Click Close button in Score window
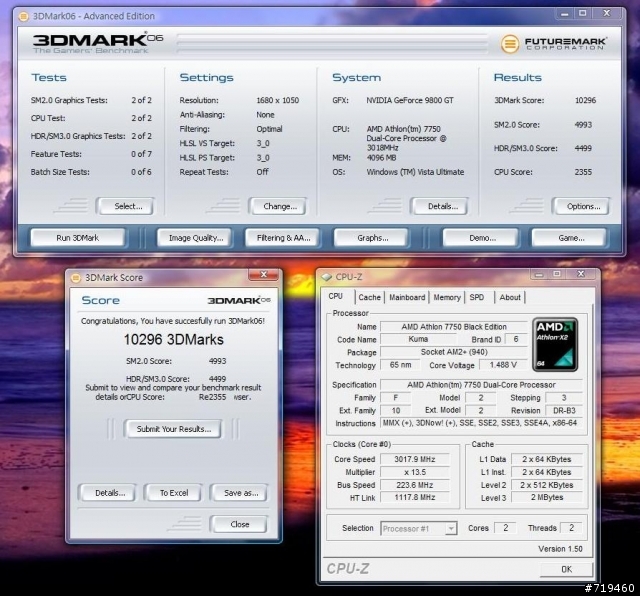 [239, 524]
